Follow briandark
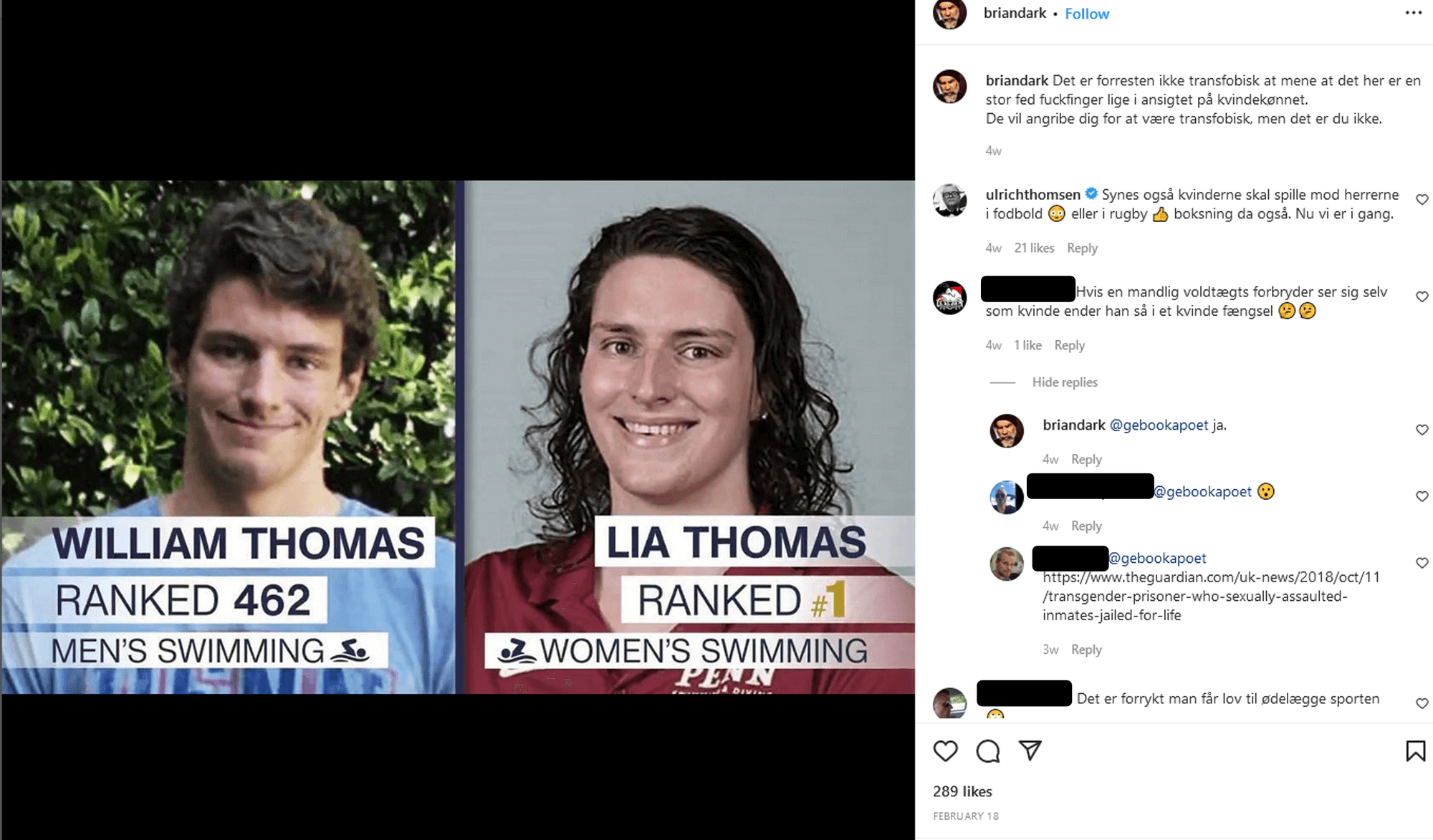Image resolution: width=1433 pixels, height=840 pixels. click(x=1086, y=14)
